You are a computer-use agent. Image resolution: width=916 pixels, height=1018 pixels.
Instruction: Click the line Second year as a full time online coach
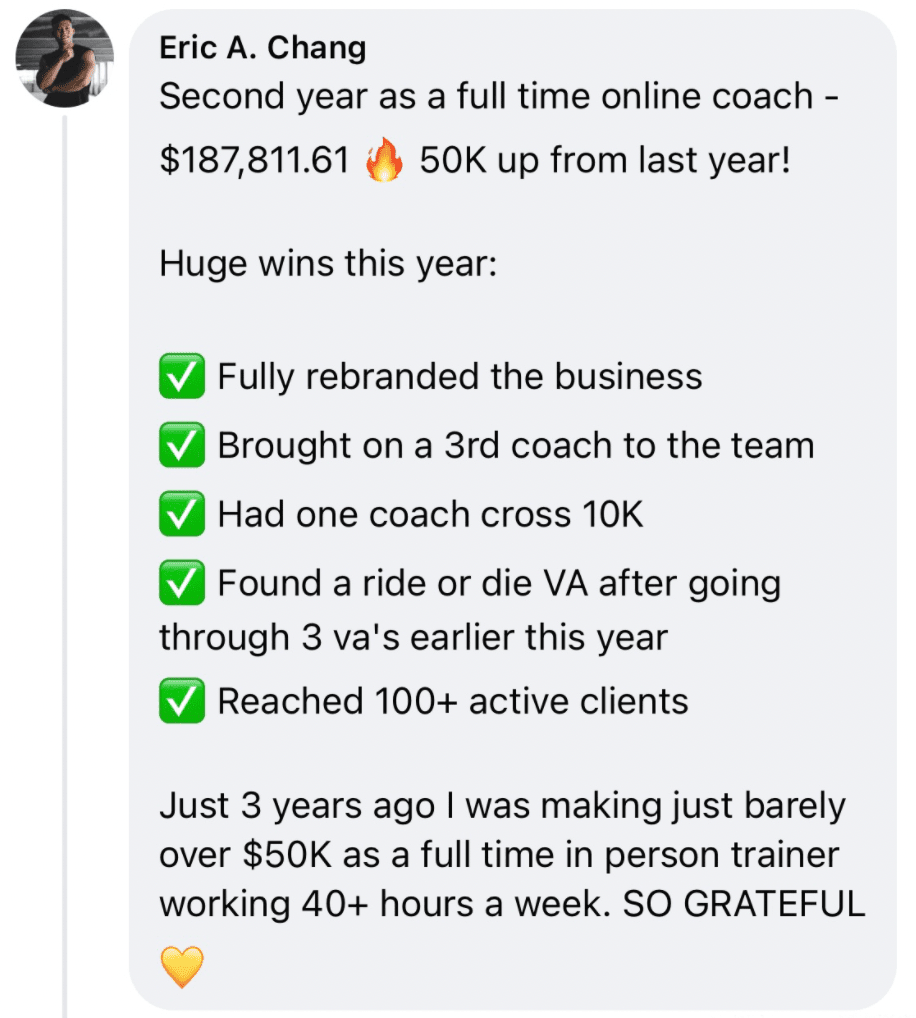pyautogui.click(x=499, y=97)
